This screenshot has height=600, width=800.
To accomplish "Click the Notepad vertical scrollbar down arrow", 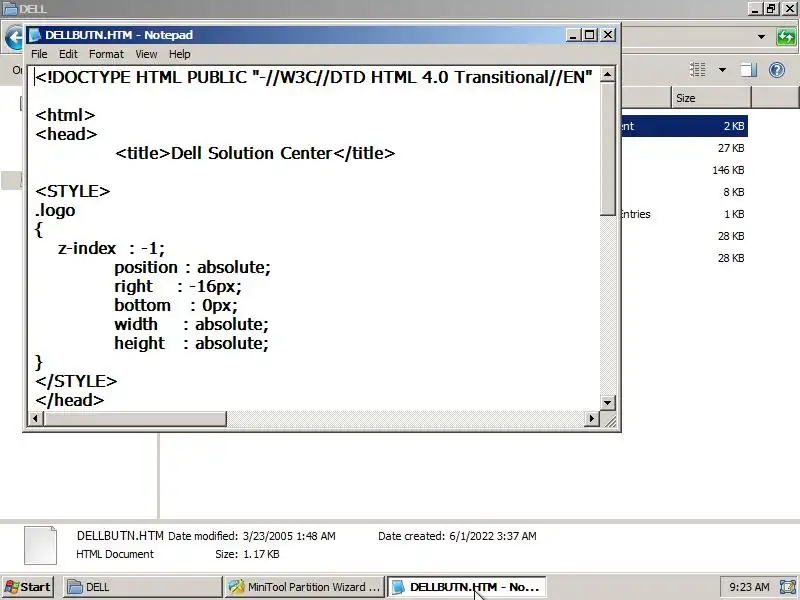I will 607,402.
